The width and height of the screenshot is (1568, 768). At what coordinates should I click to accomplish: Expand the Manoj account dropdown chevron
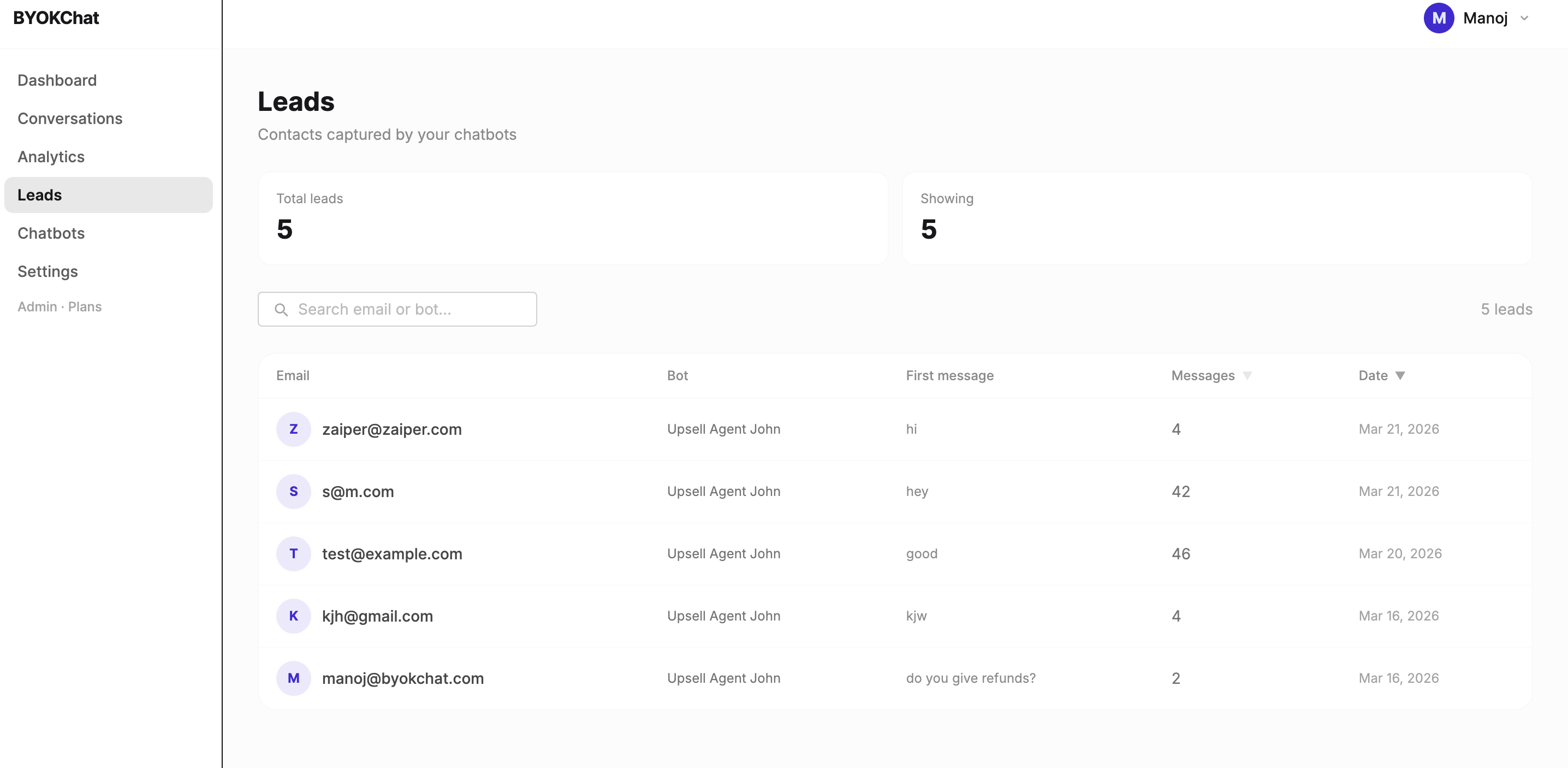pyautogui.click(x=1524, y=18)
